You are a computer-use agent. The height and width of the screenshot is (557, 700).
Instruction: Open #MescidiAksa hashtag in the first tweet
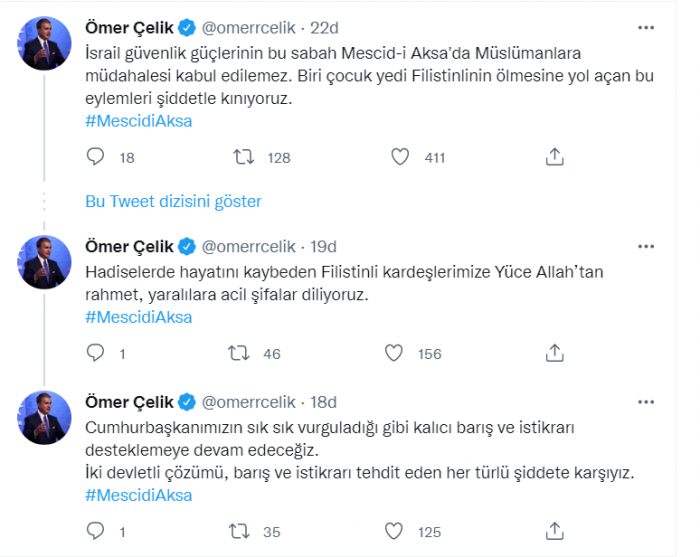coord(139,121)
